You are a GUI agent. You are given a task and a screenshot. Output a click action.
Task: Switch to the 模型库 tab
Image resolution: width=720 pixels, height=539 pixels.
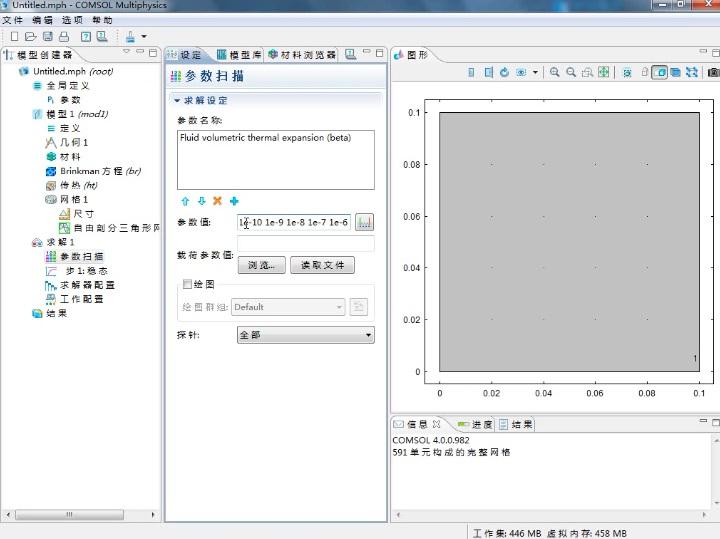[239, 55]
